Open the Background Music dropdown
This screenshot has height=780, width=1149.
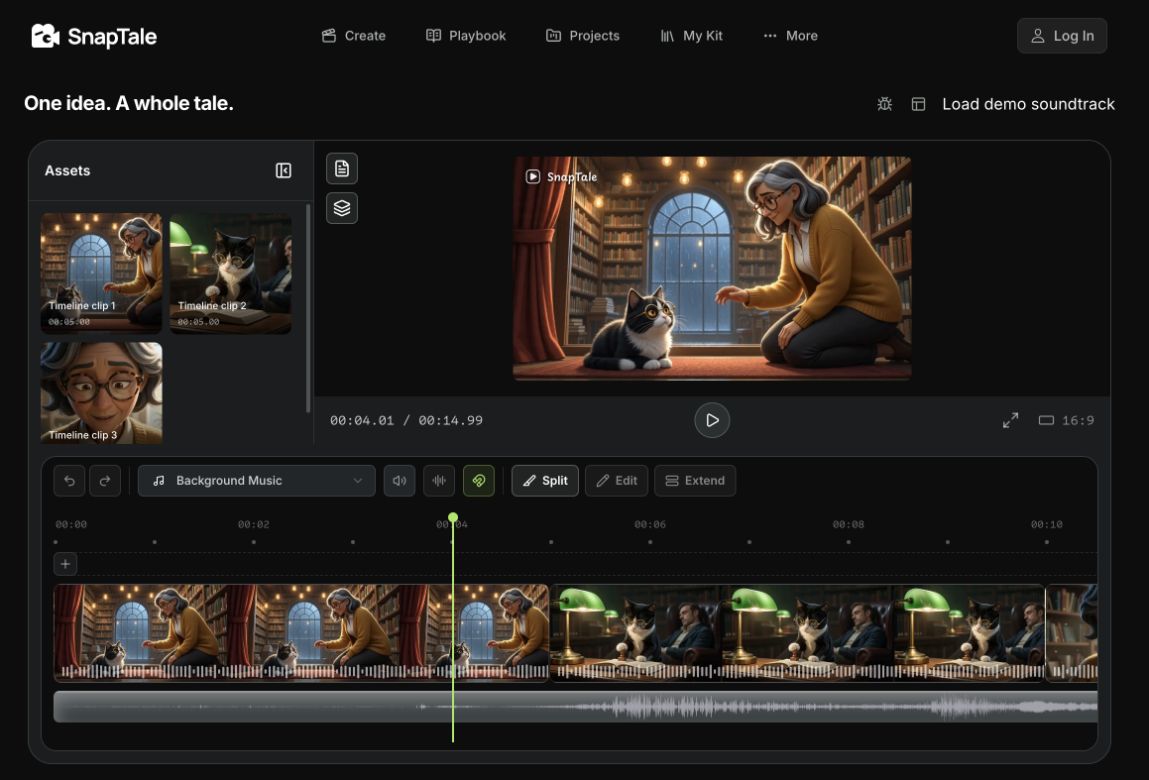(x=256, y=481)
